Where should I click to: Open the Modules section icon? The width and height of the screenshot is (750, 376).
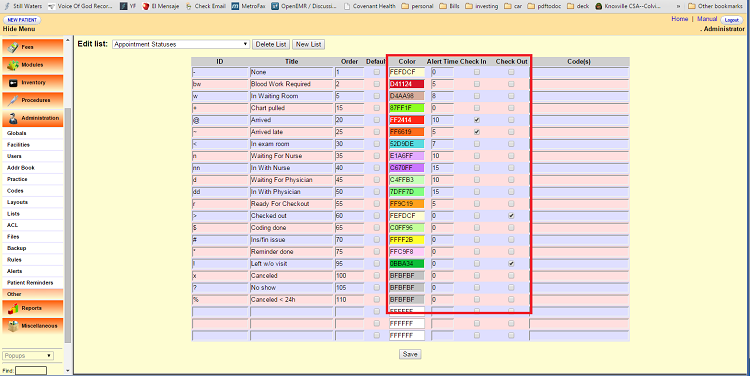(x=13, y=65)
